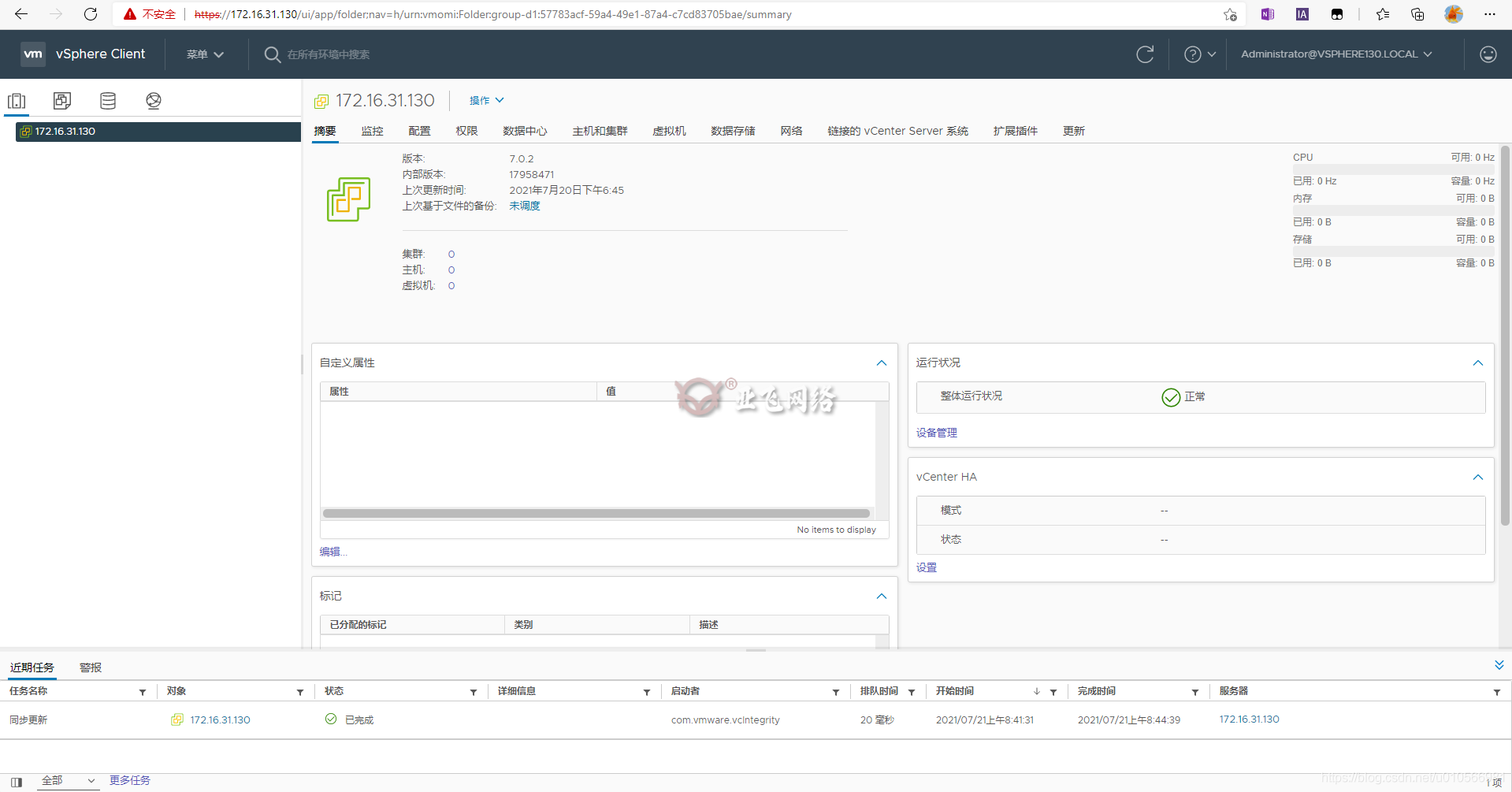1512x792 pixels.
Task: Click the 设备管理 appliance management link
Action: (x=937, y=433)
